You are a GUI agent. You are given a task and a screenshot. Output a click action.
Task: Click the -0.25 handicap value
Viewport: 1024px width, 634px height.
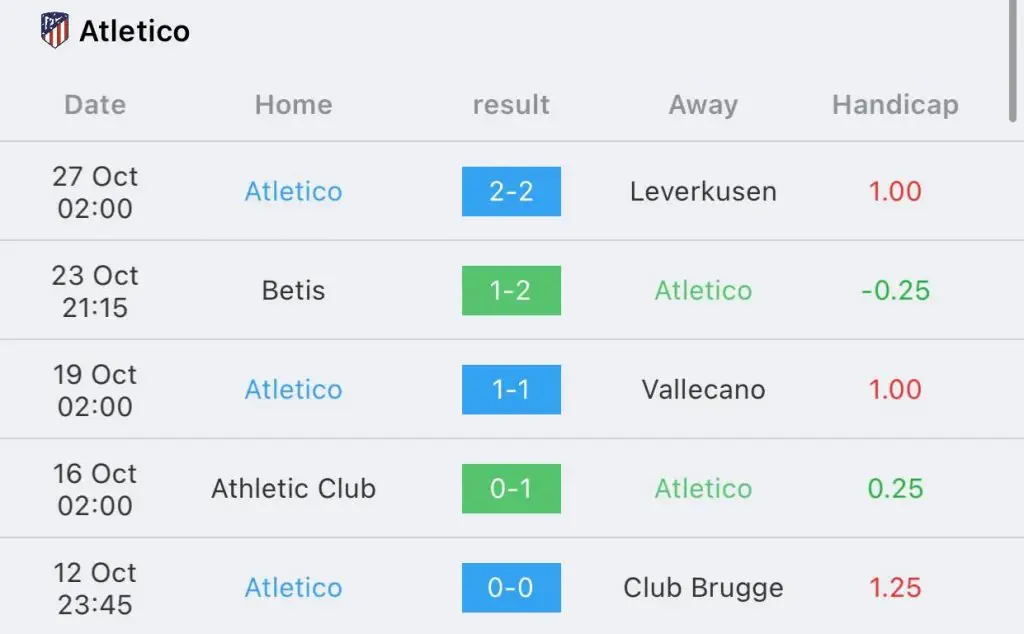pos(895,291)
